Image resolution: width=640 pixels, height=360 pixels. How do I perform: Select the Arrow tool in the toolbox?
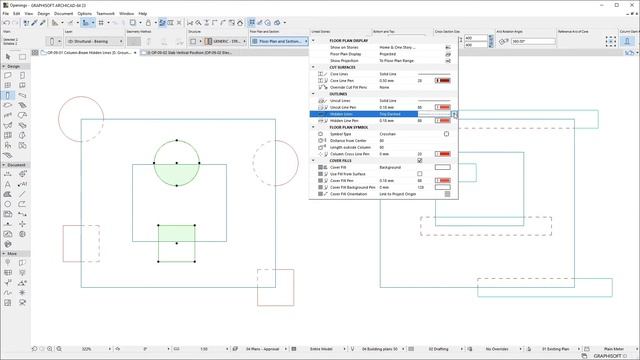(x=8, y=57)
